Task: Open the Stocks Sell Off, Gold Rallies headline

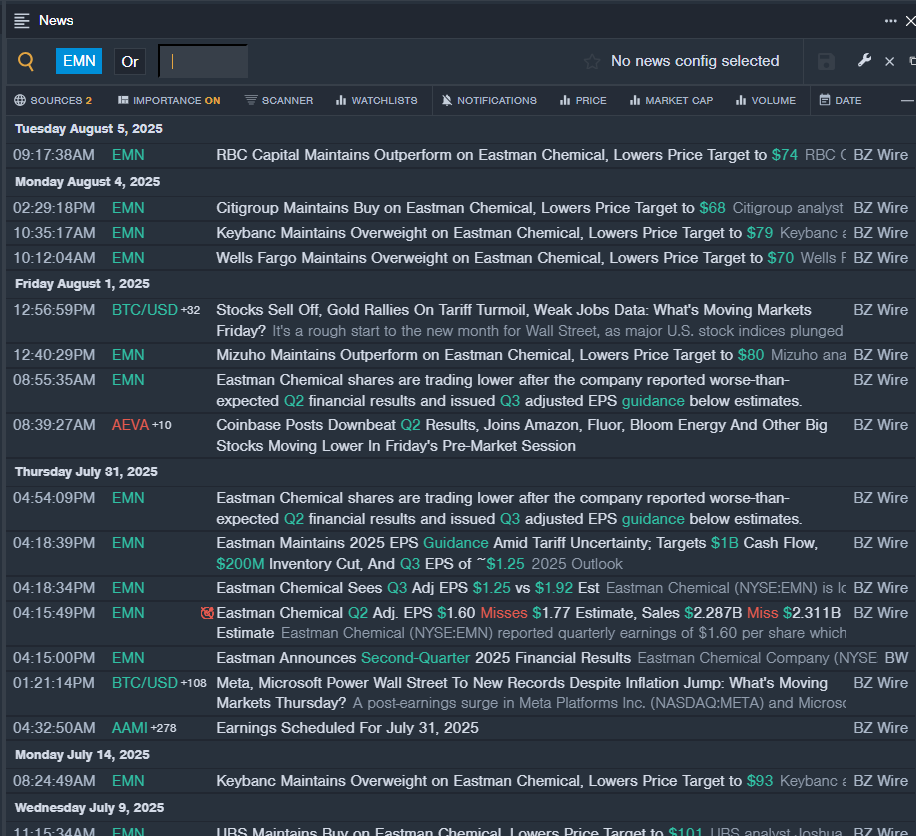Action: click(x=513, y=320)
